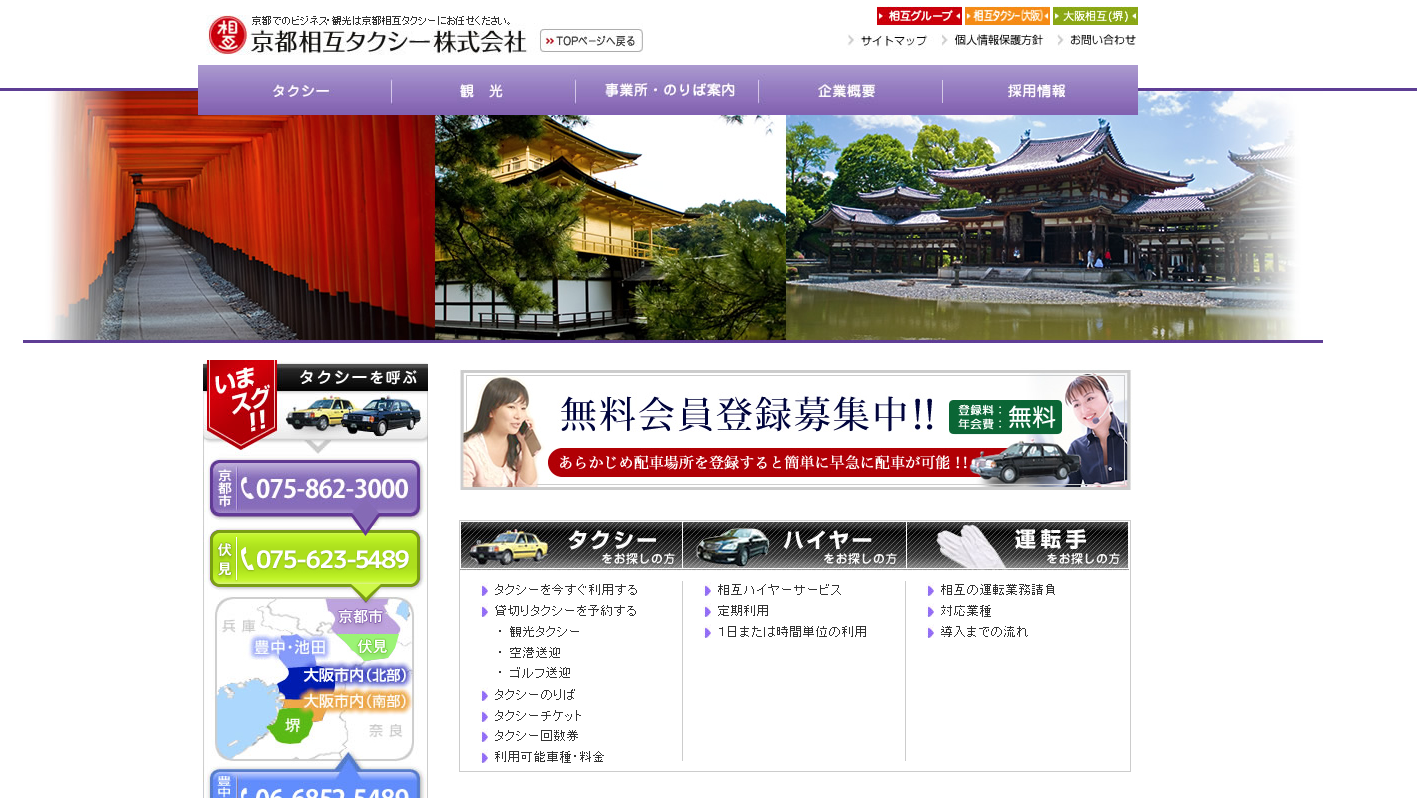Click the Byodoin temple pond photo
The width and height of the screenshot is (1417, 798).
tap(1042, 227)
